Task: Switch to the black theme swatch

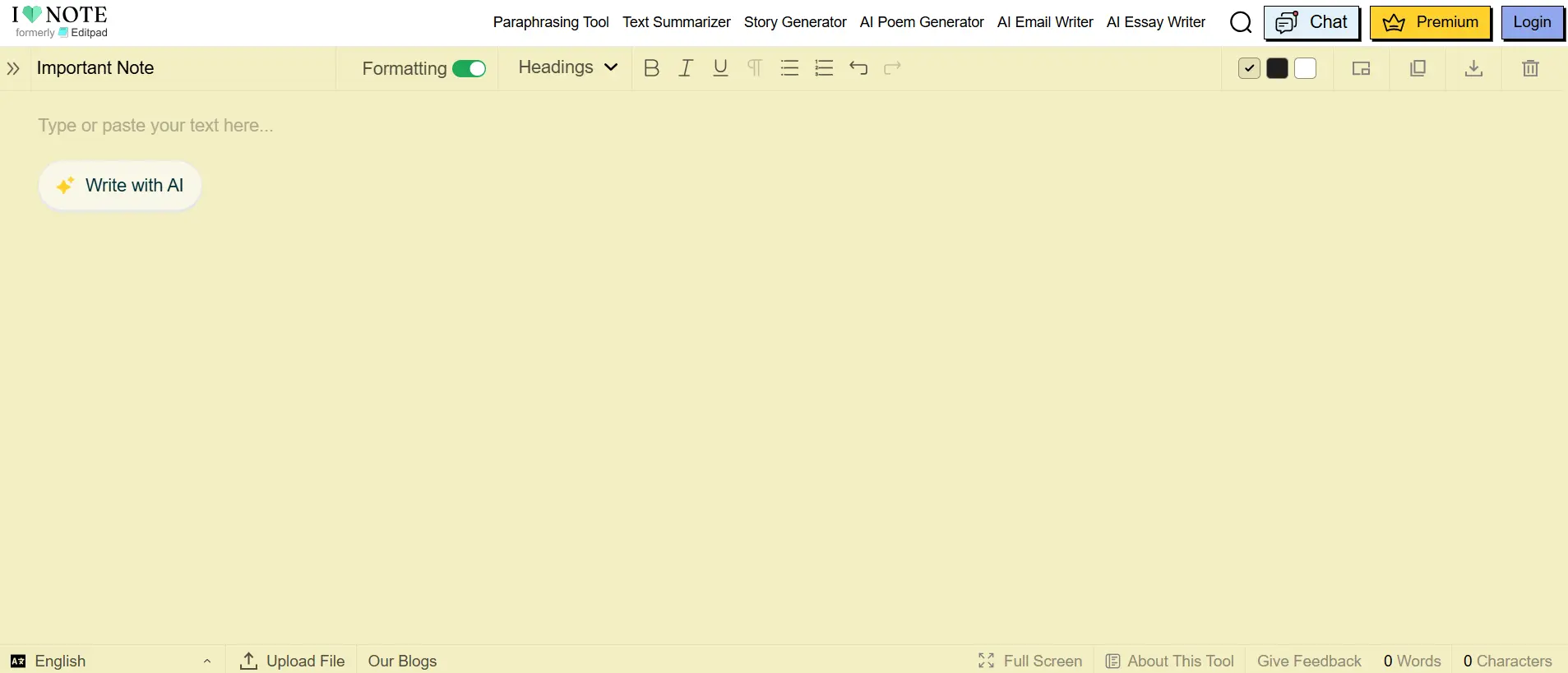Action: point(1277,68)
